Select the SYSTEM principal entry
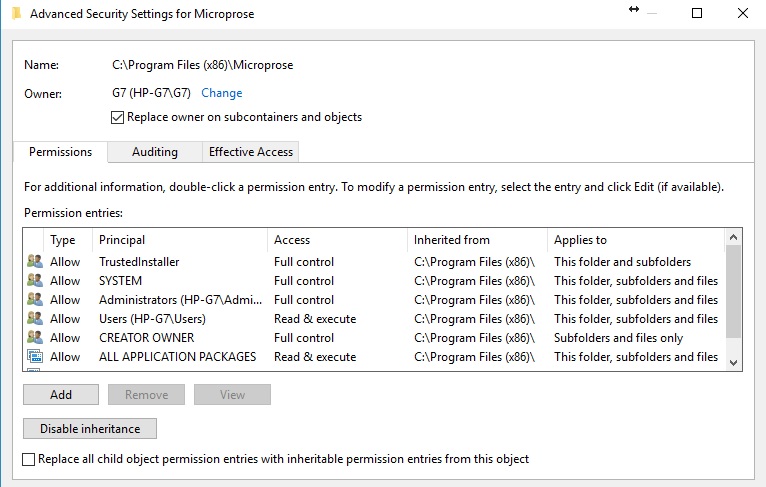 (121, 281)
